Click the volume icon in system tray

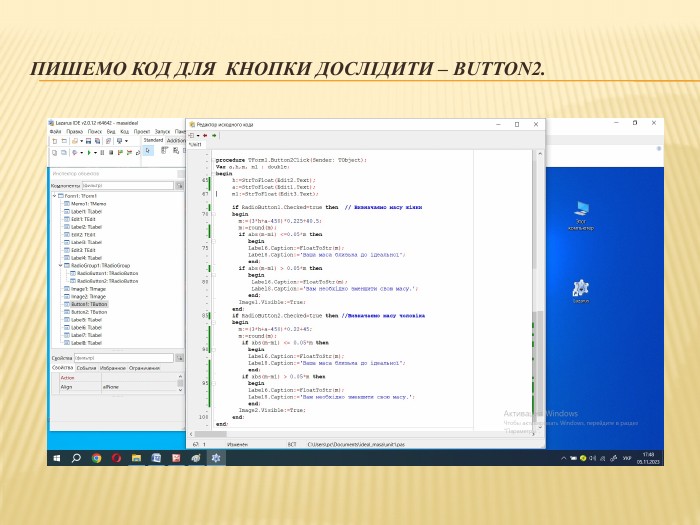[593, 458]
